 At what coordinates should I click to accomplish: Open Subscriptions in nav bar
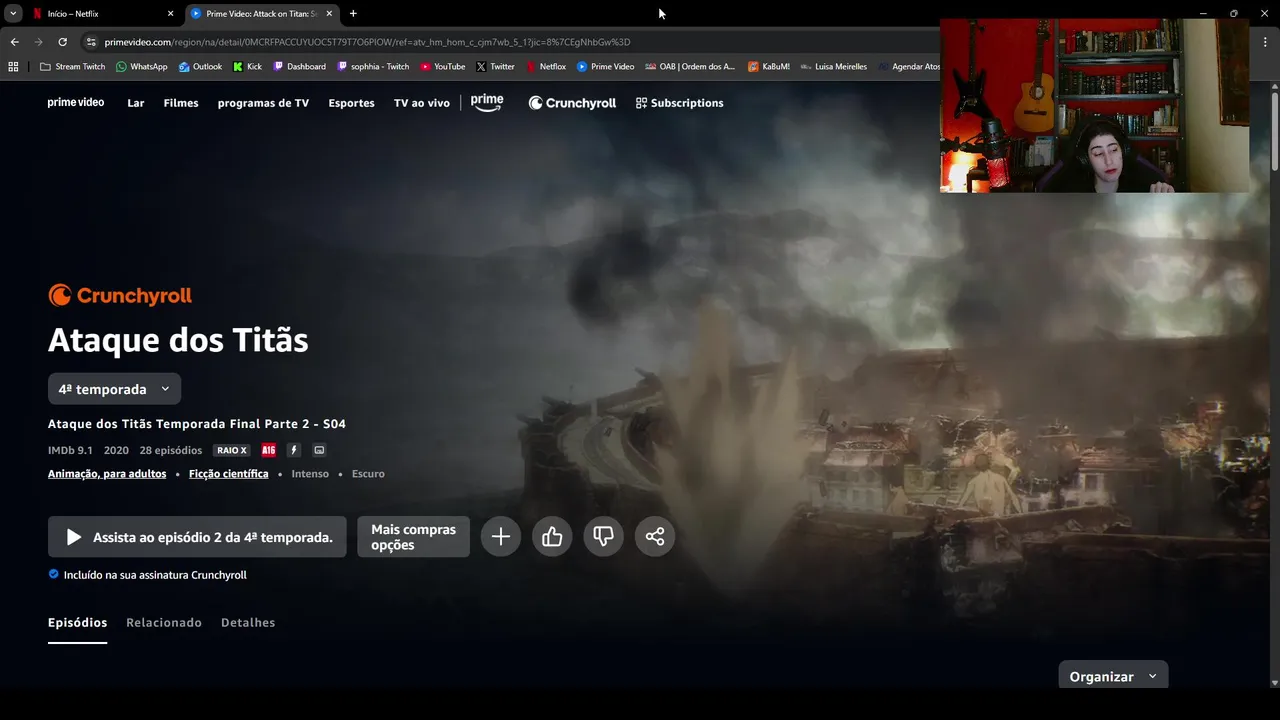(x=679, y=103)
